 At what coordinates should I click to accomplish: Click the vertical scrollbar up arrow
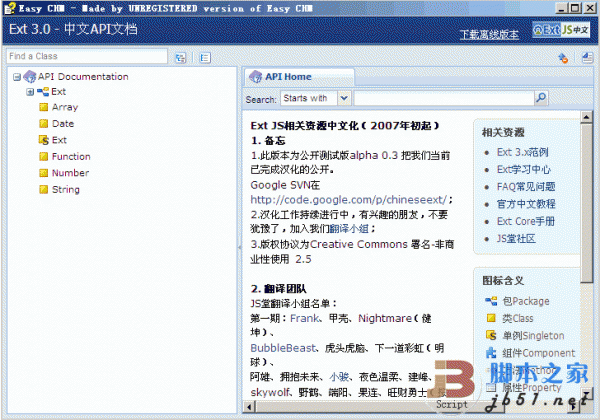coord(586,117)
